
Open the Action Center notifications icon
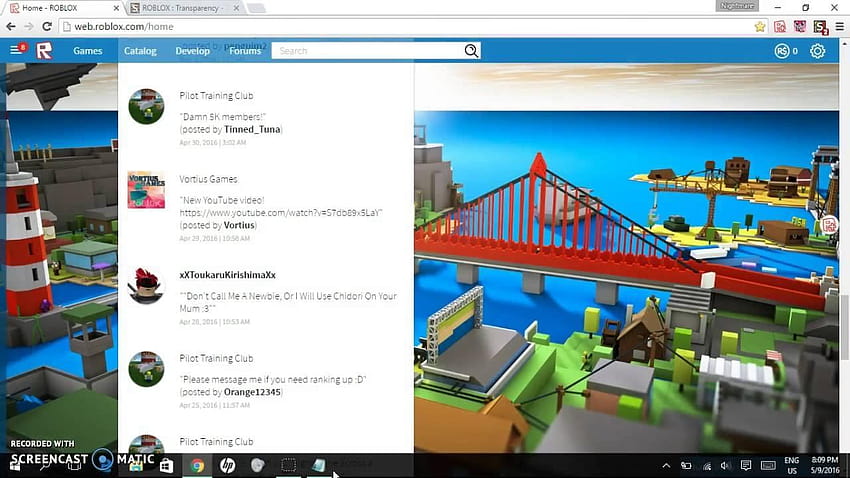pos(746,466)
